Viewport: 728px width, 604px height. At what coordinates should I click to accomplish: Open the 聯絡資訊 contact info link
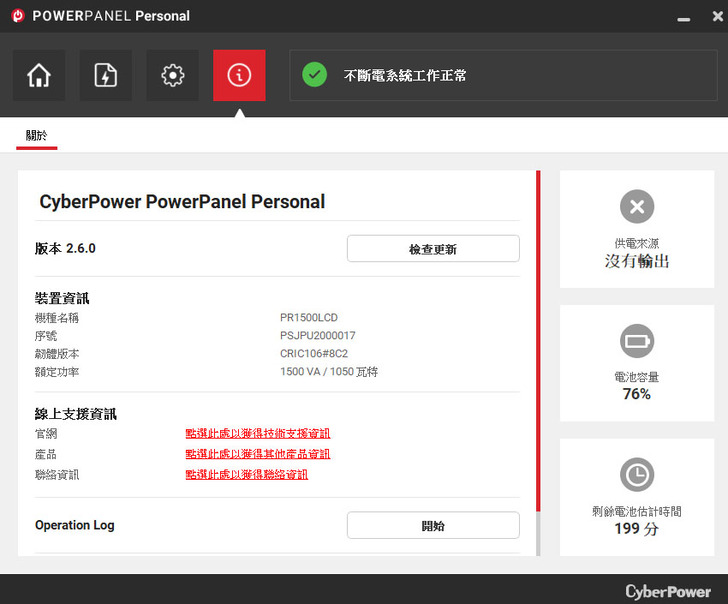pos(246,475)
